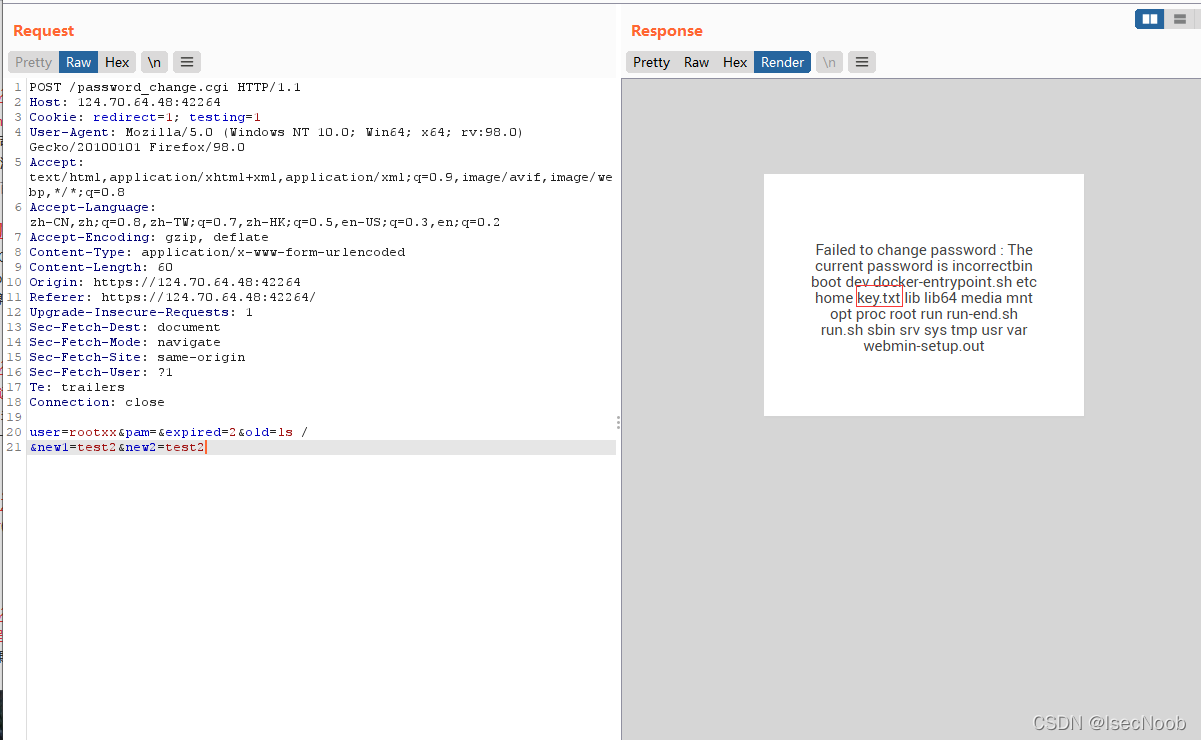1201x740 pixels.
Task: Click Response panel title
Action: [667, 31]
